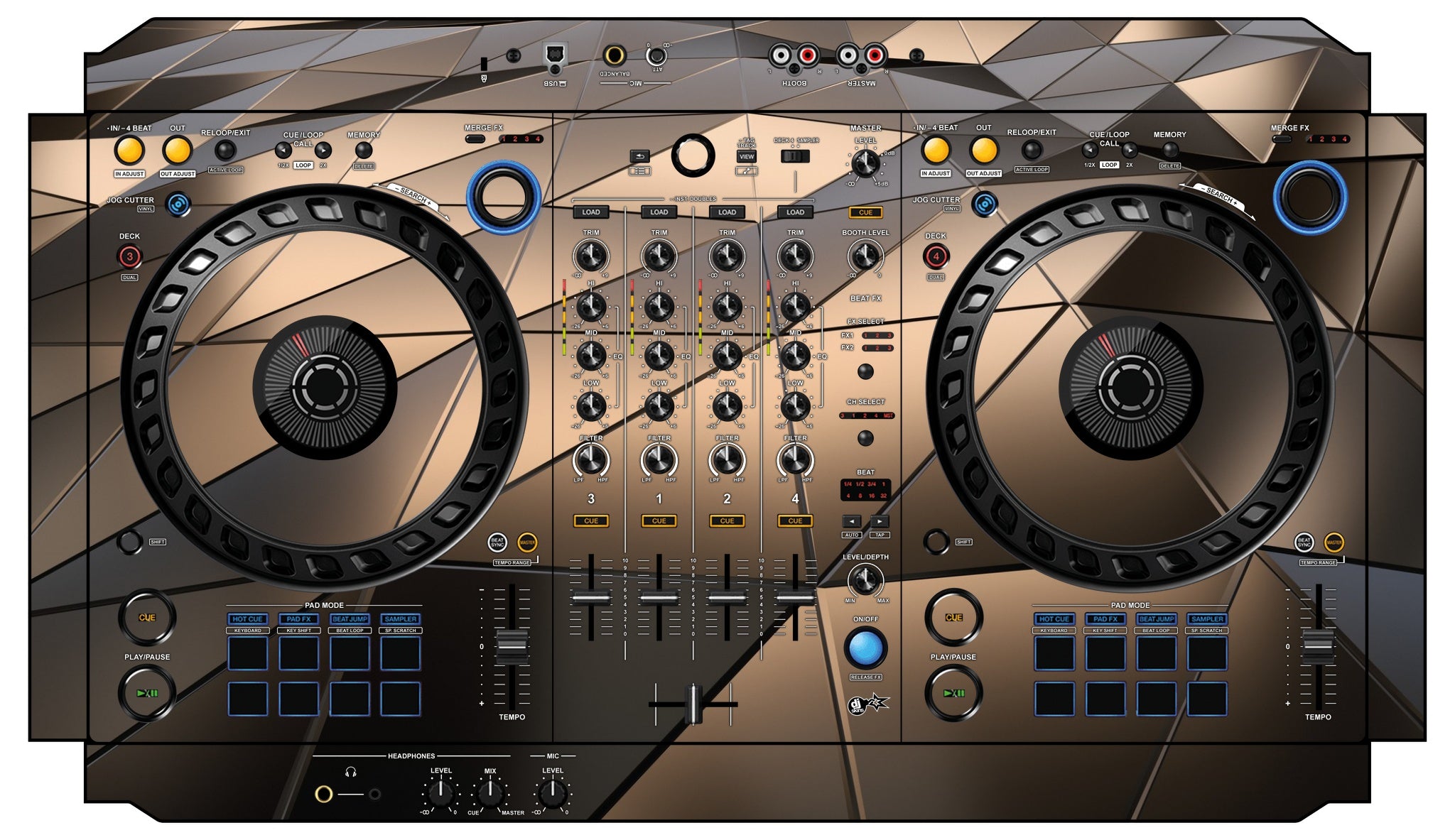Push the BEAT FX CH SELECT button

coord(865,438)
